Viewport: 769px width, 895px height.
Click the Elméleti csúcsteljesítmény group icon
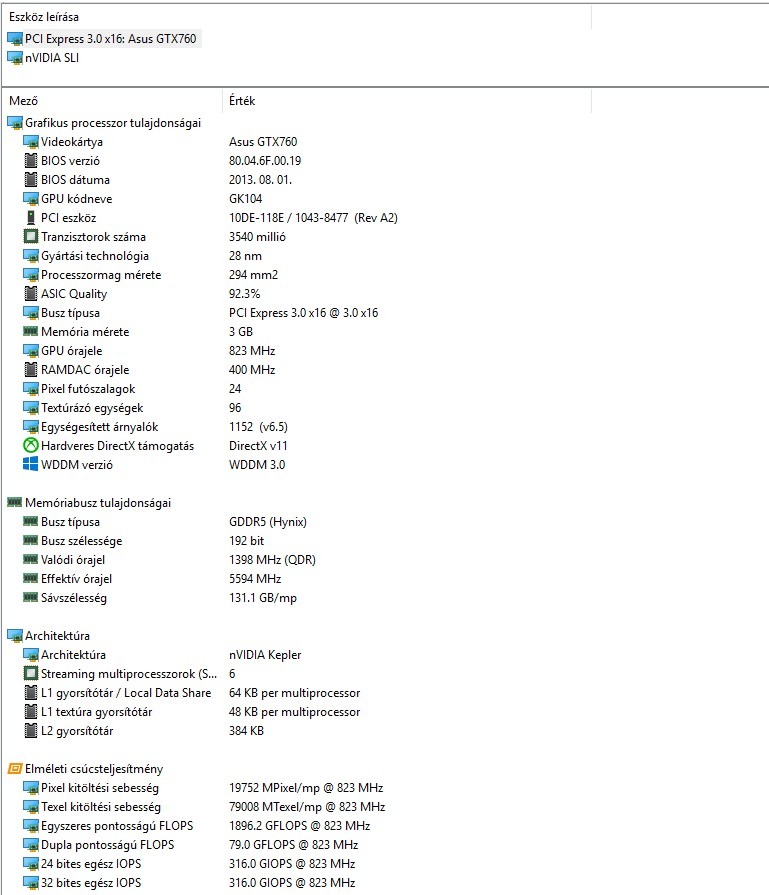(x=15, y=769)
